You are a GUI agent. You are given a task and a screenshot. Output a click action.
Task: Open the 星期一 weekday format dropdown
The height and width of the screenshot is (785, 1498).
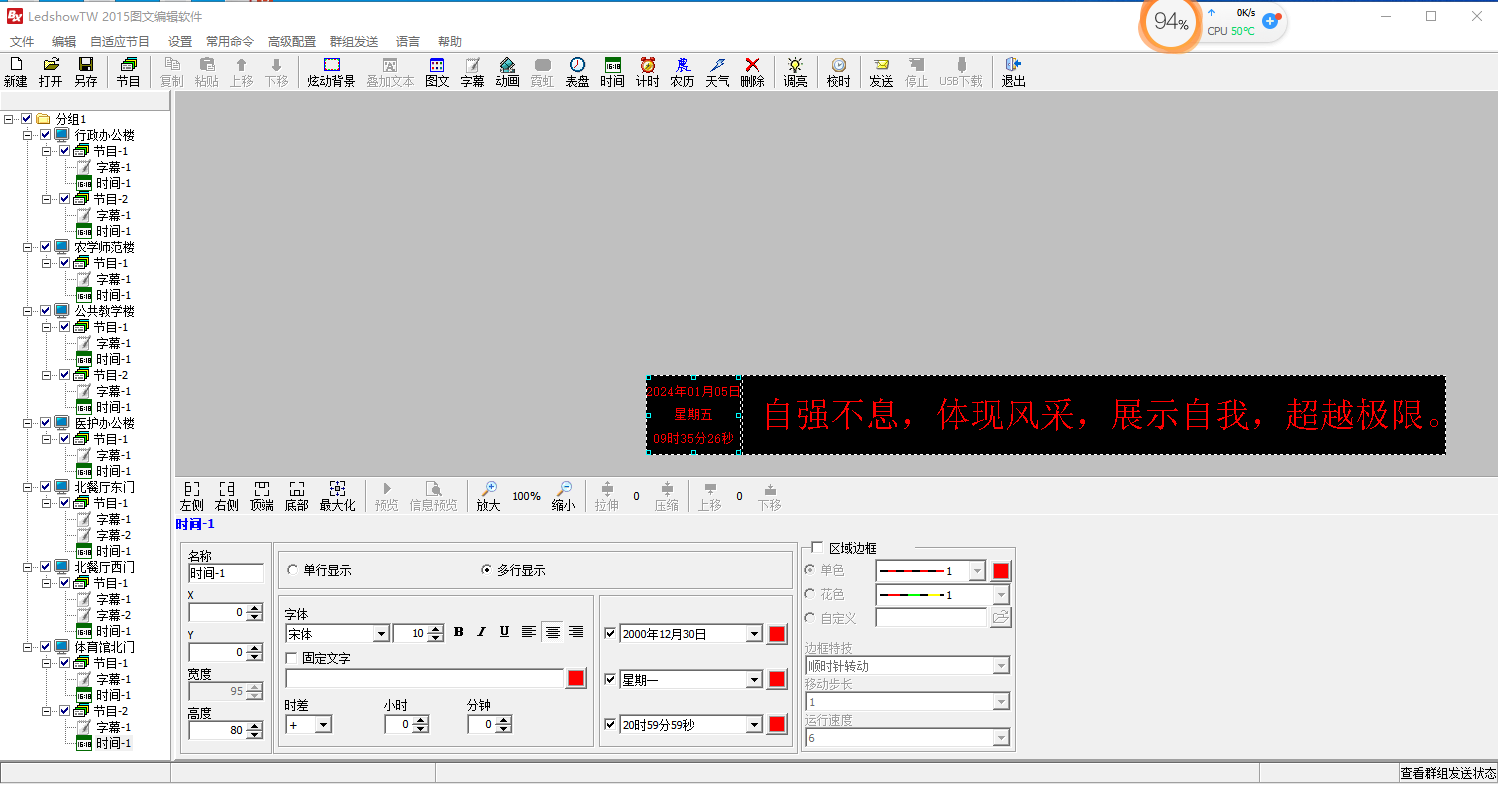(754, 679)
